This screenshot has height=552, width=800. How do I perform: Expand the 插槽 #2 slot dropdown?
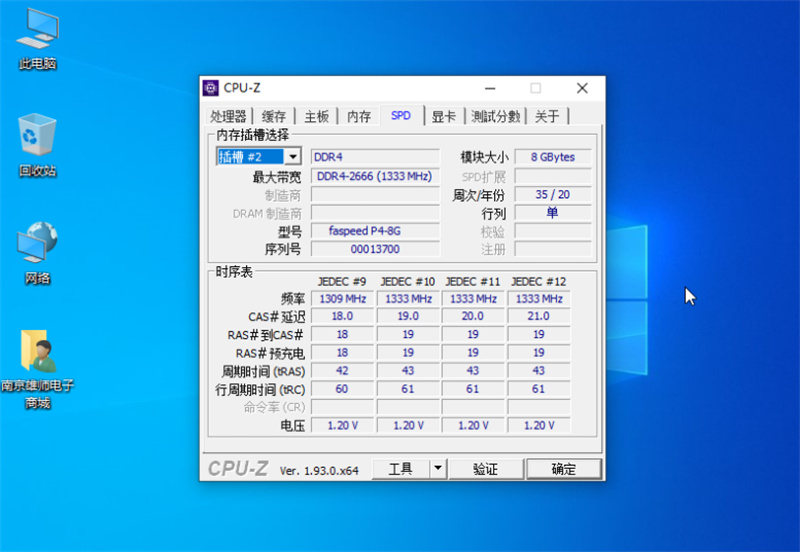[293, 157]
